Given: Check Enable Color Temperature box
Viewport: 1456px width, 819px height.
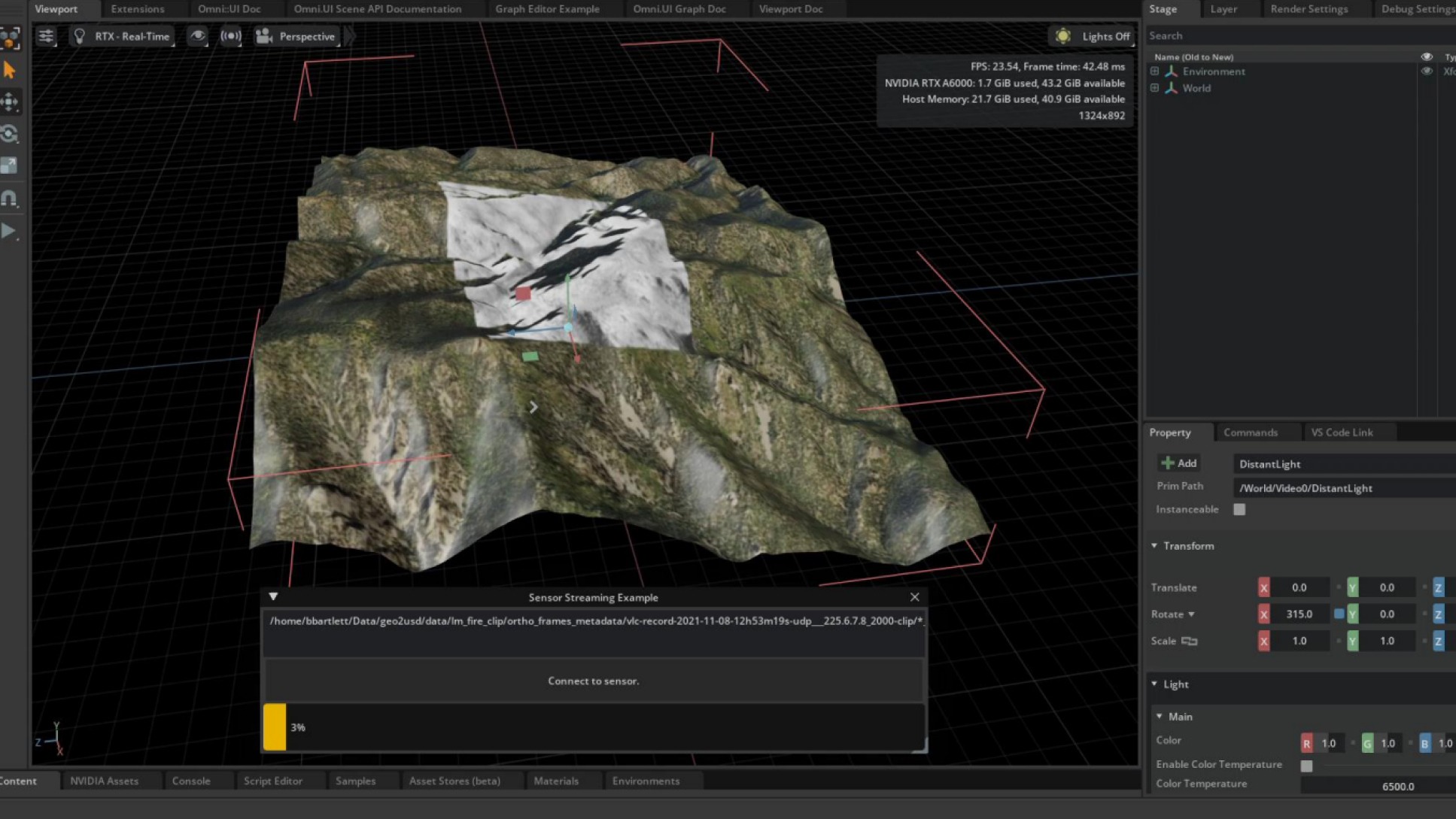Looking at the screenshot, I should [1306, 766].
